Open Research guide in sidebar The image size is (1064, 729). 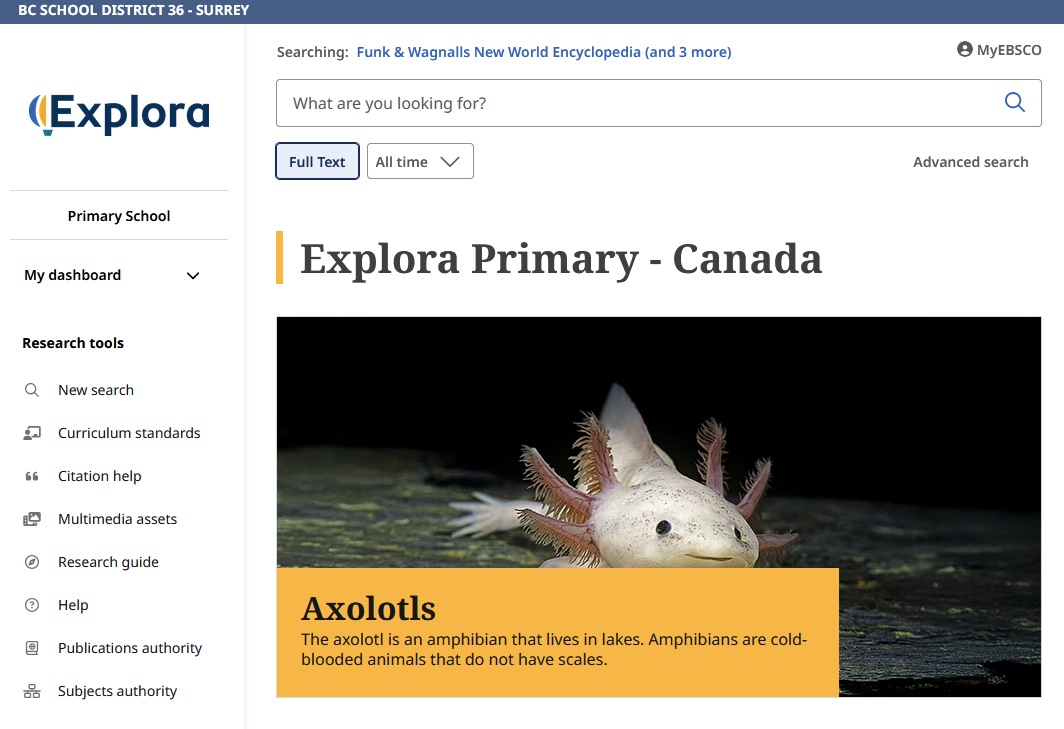[109, 562]
